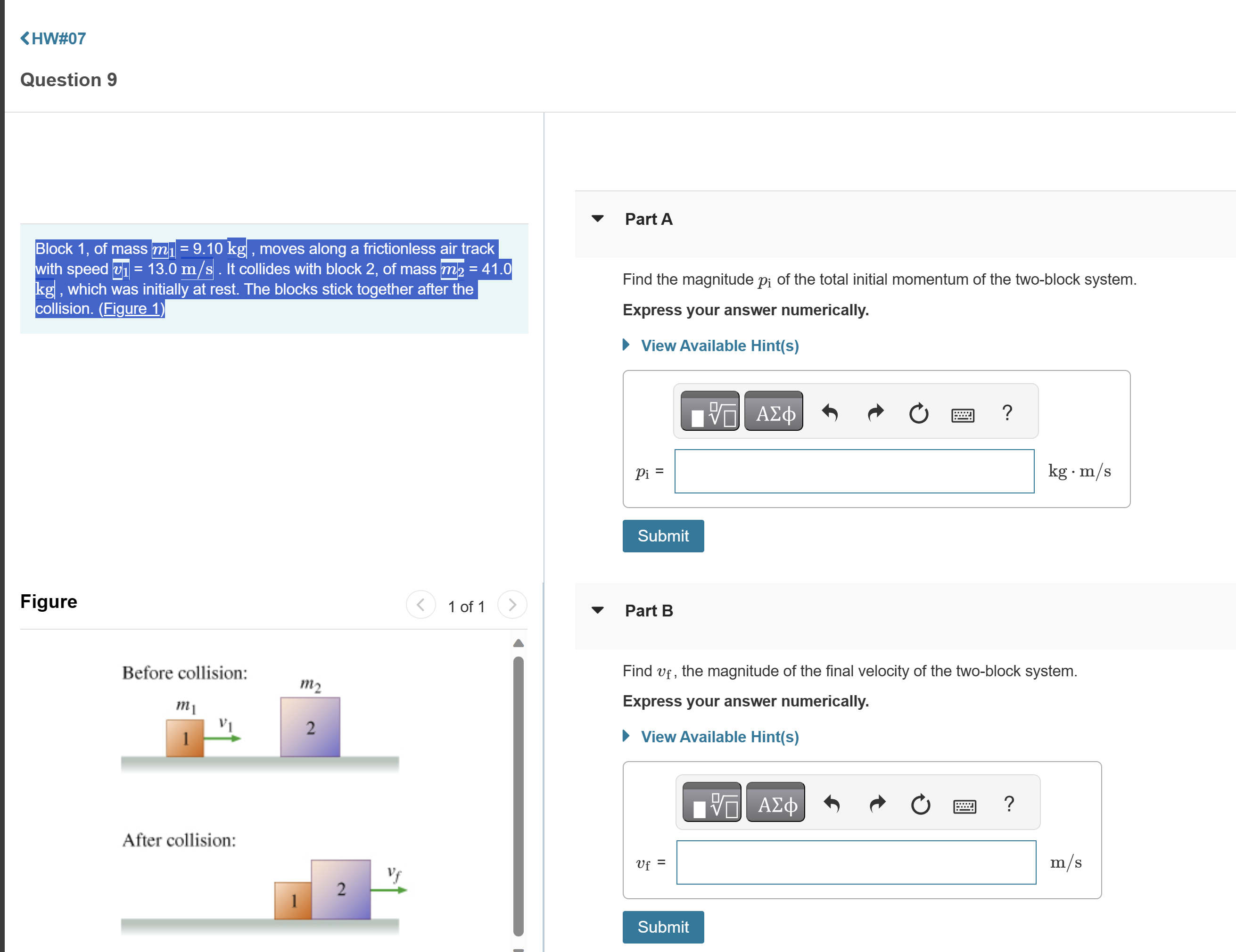Screen dimensions: 1236x952
Task: Click the Part B math templates icon
Action: tap(712, 803)
